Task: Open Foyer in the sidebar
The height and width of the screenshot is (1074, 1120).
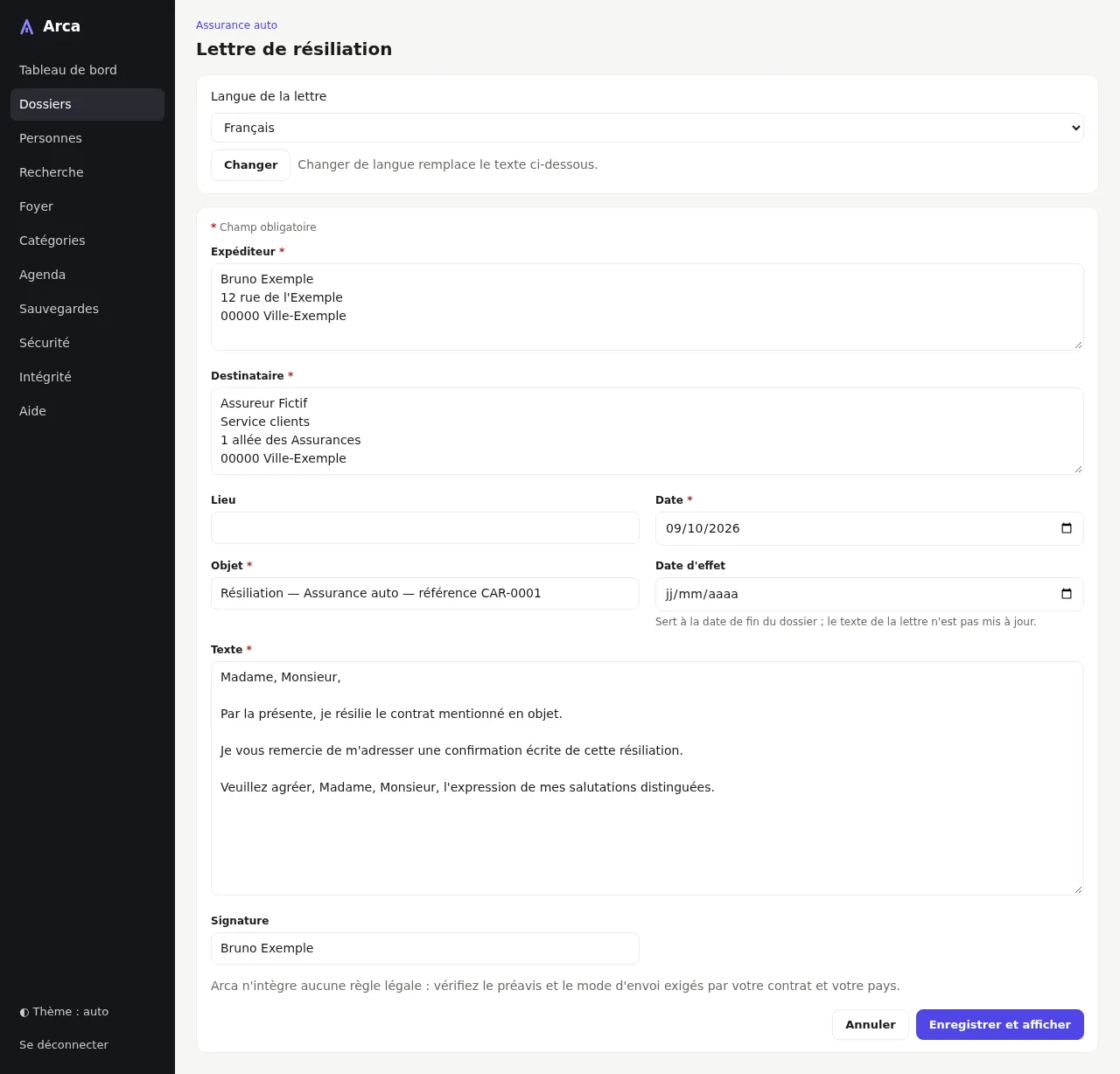Action: click(x=87, y=206)
